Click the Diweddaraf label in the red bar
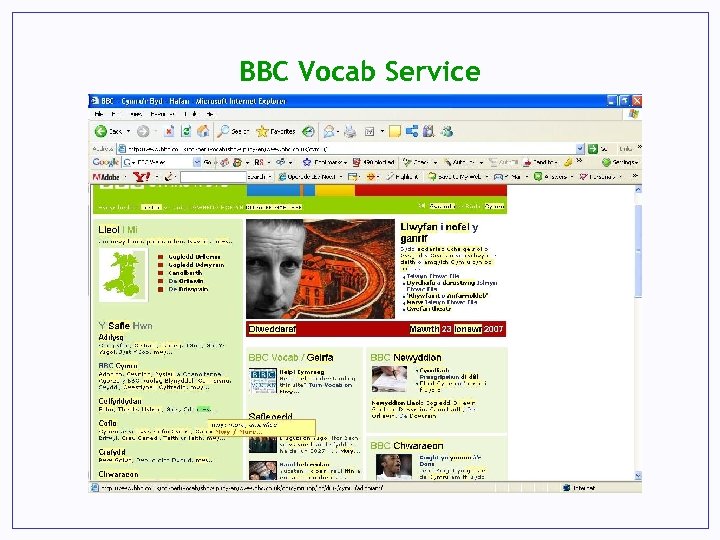720x540 pixels. pos(272,329)
